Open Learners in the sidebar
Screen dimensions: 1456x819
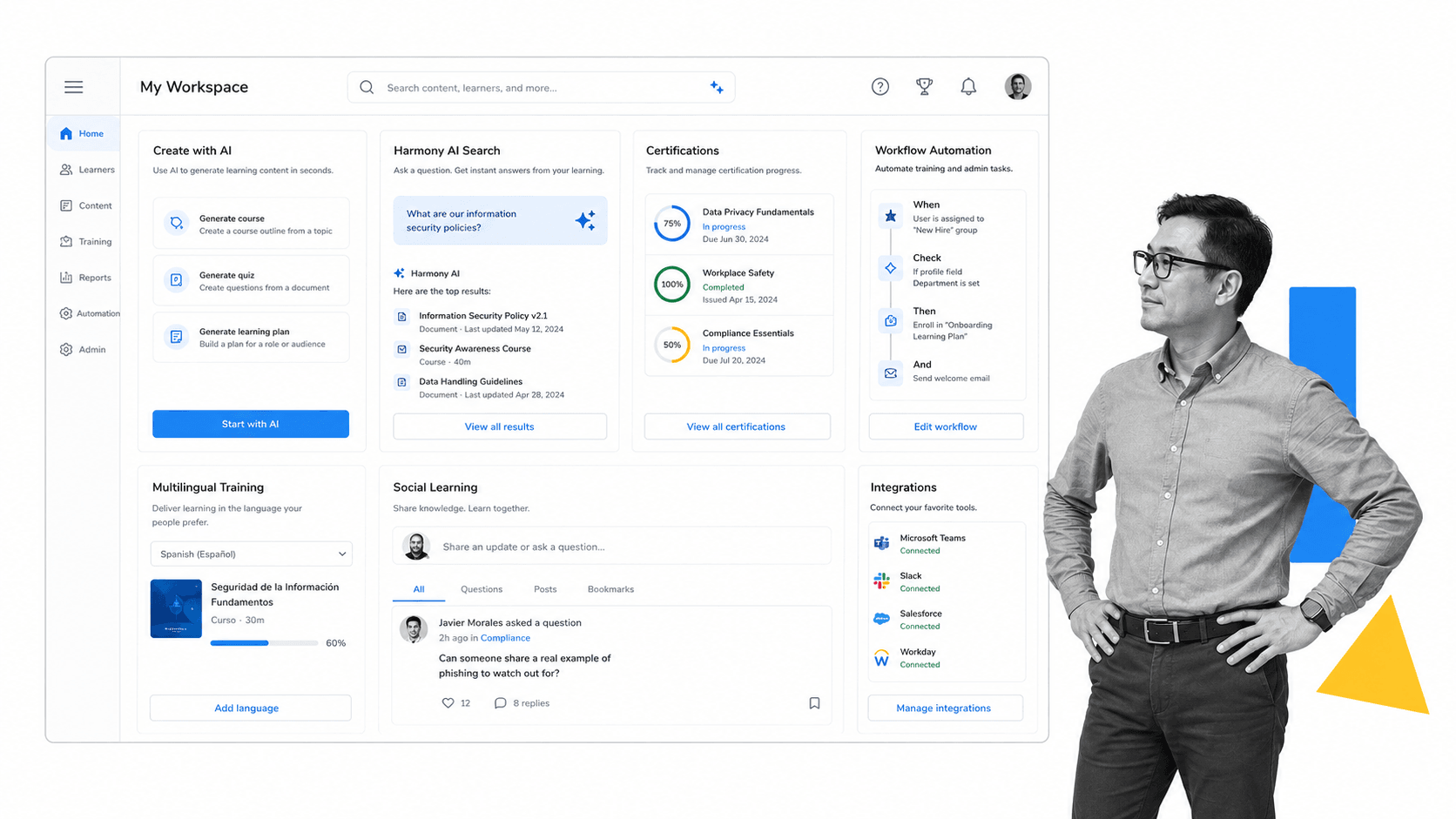pos(86,170)
